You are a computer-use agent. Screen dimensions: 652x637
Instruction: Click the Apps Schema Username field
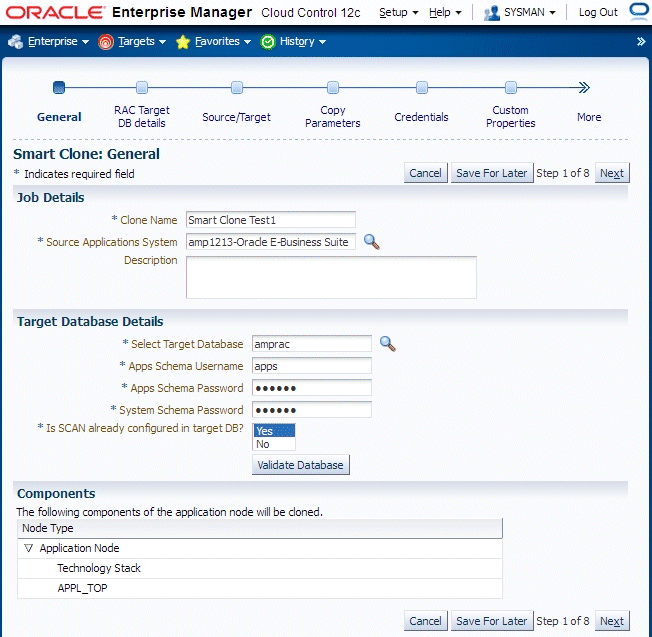point(311,366)
